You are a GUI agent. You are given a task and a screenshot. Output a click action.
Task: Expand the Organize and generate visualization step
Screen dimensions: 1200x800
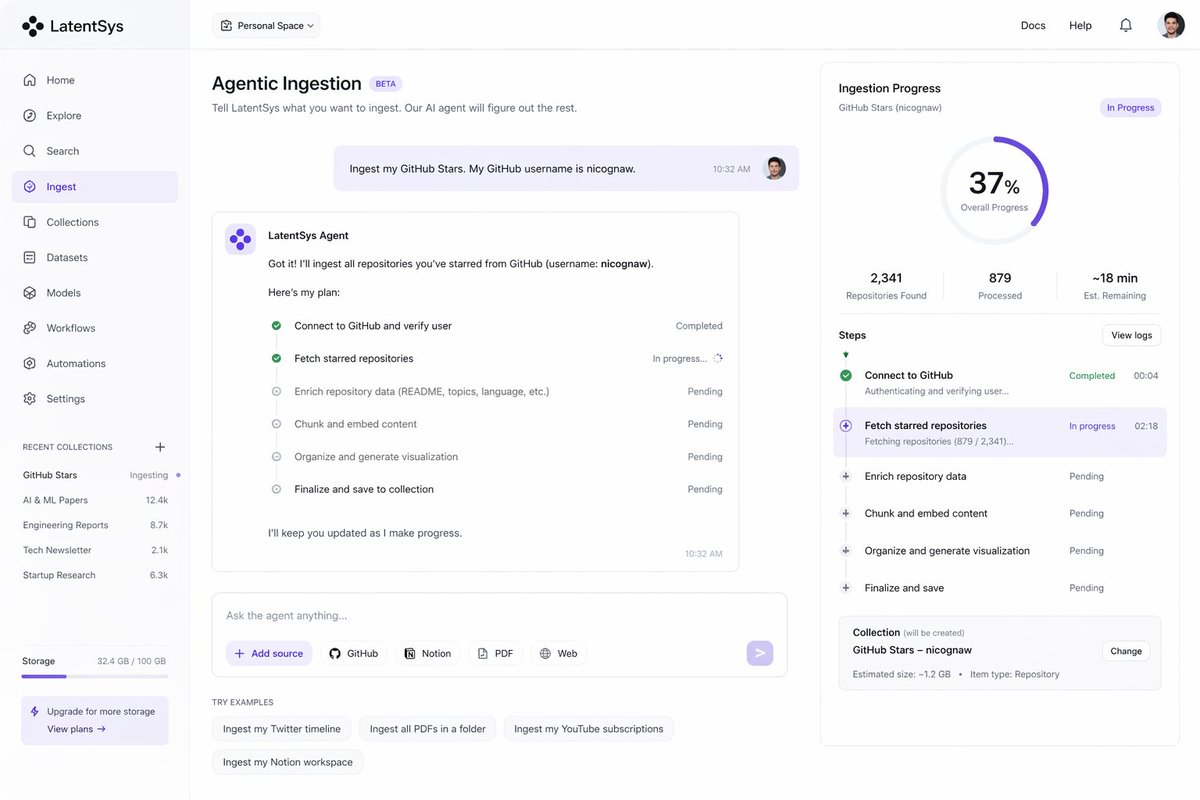pos(846,551)
